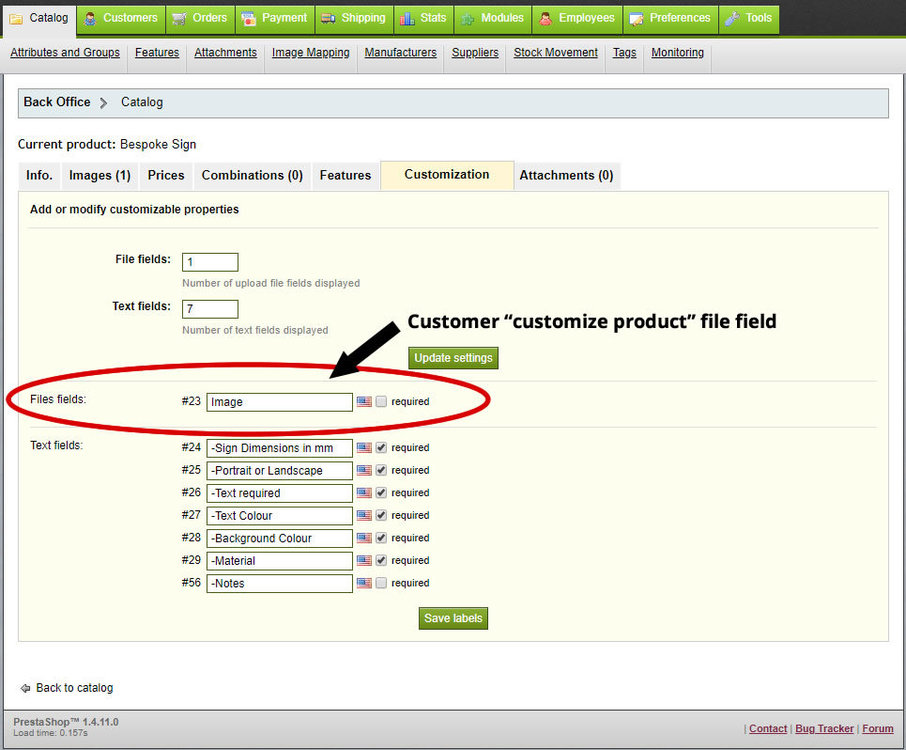Click the Text fields number input
The height and width of the screenshot is (750, 906).
click(x=209, y=308)
